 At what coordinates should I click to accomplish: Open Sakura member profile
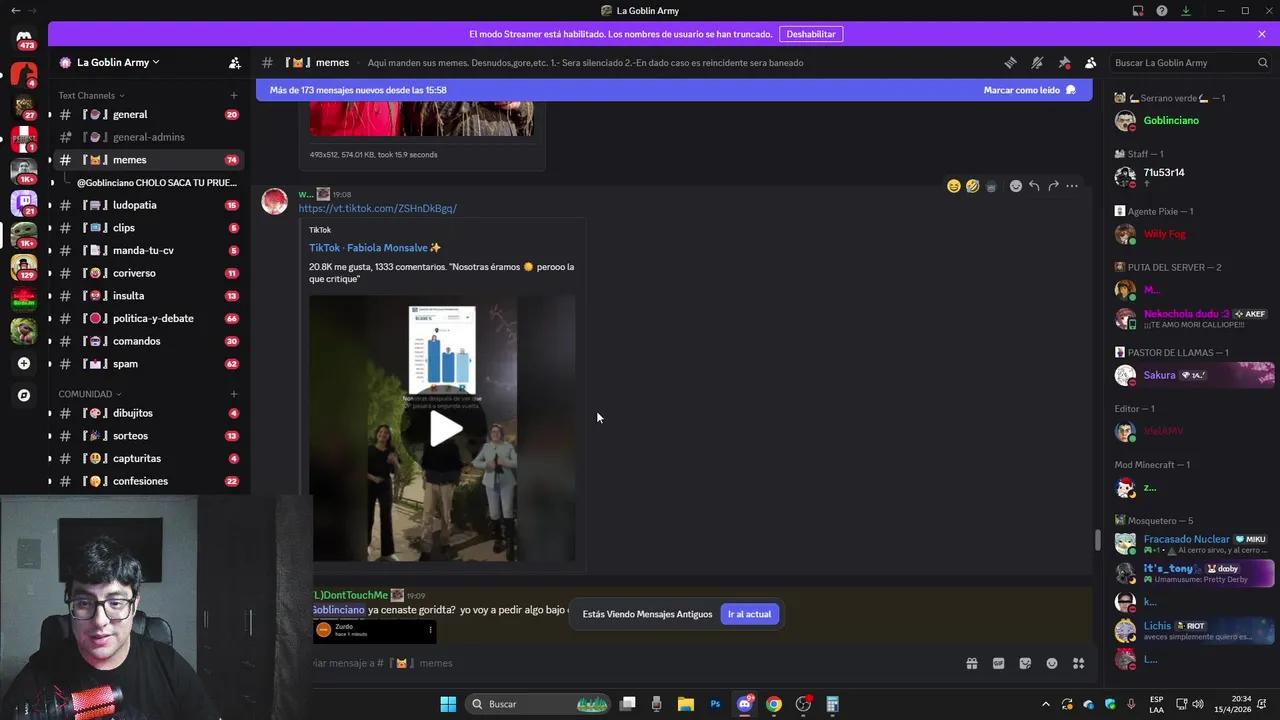(x=1193, y=375)
